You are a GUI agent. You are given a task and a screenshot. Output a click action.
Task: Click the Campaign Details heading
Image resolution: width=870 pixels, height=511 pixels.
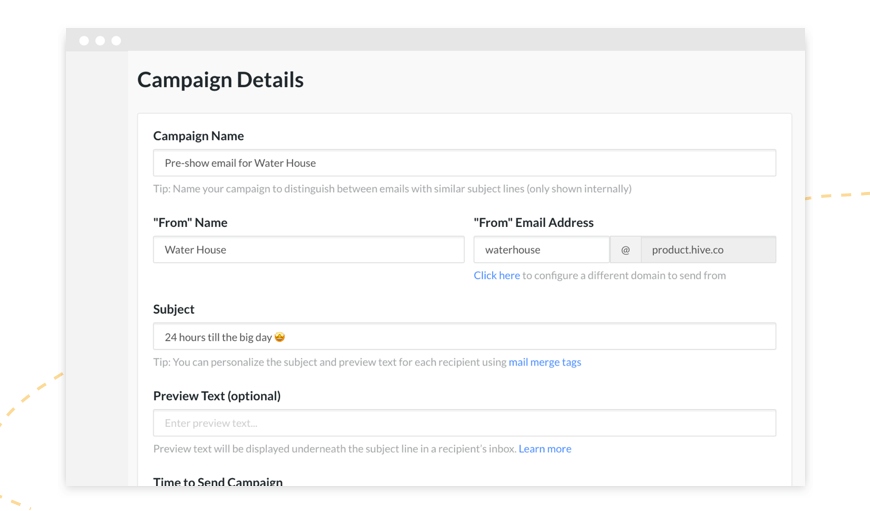[220, 80]
